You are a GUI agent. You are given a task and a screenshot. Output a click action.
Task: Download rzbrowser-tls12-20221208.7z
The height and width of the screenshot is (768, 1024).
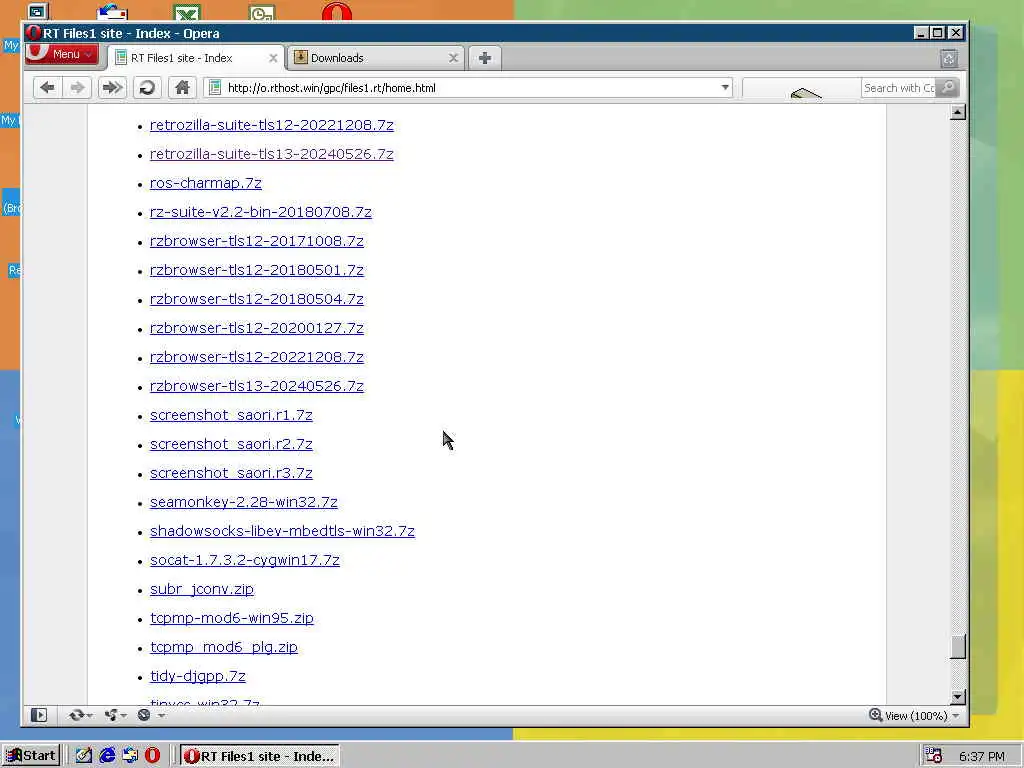pos(257,357)
